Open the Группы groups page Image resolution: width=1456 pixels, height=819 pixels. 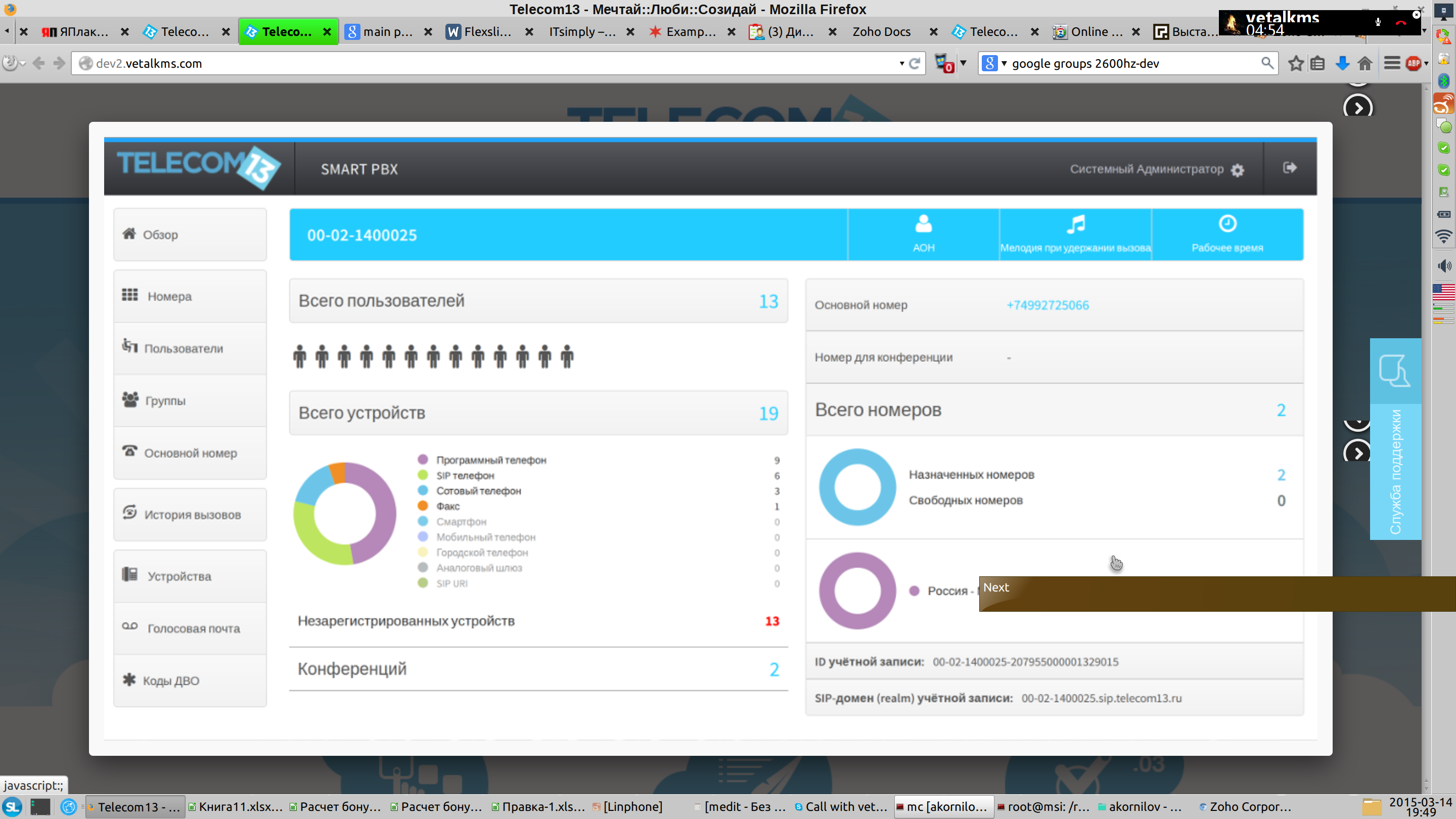click(x=190, y=401)
